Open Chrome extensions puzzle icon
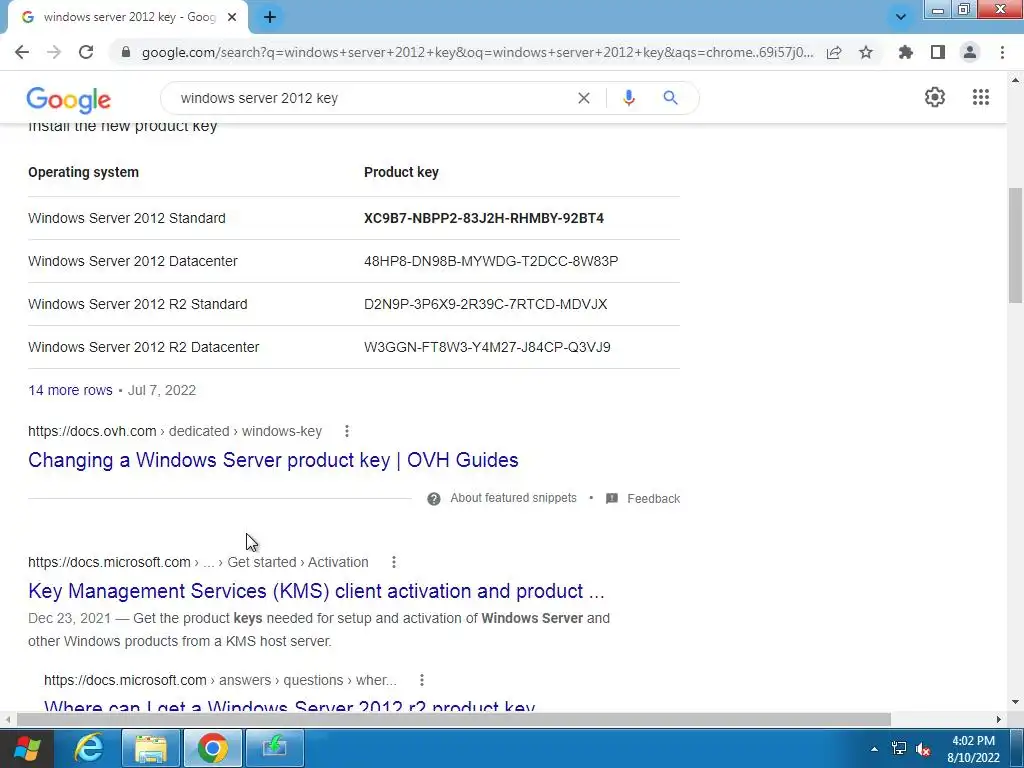1024x768 pixels. tap(906, 52)
